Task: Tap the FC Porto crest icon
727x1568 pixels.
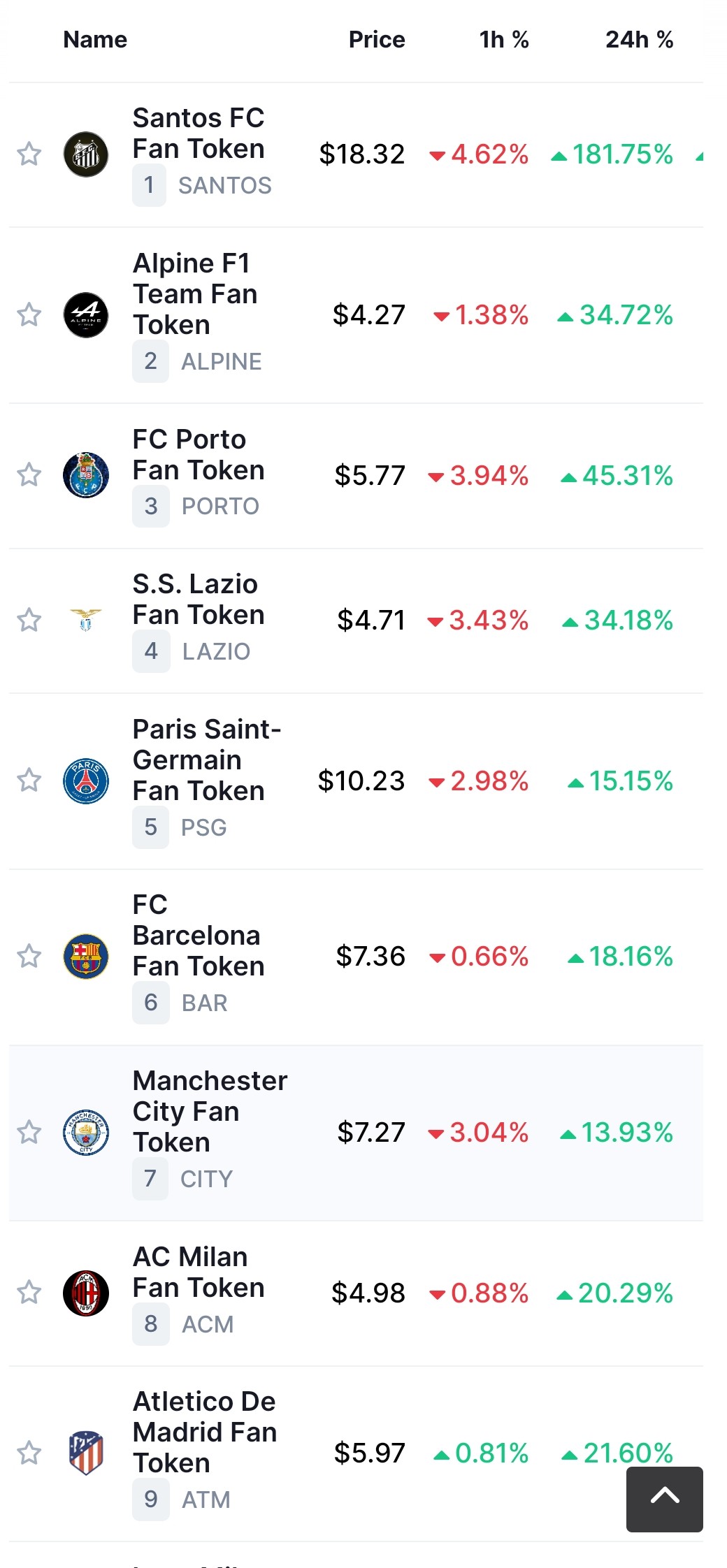Action: (x=86, y=475)
